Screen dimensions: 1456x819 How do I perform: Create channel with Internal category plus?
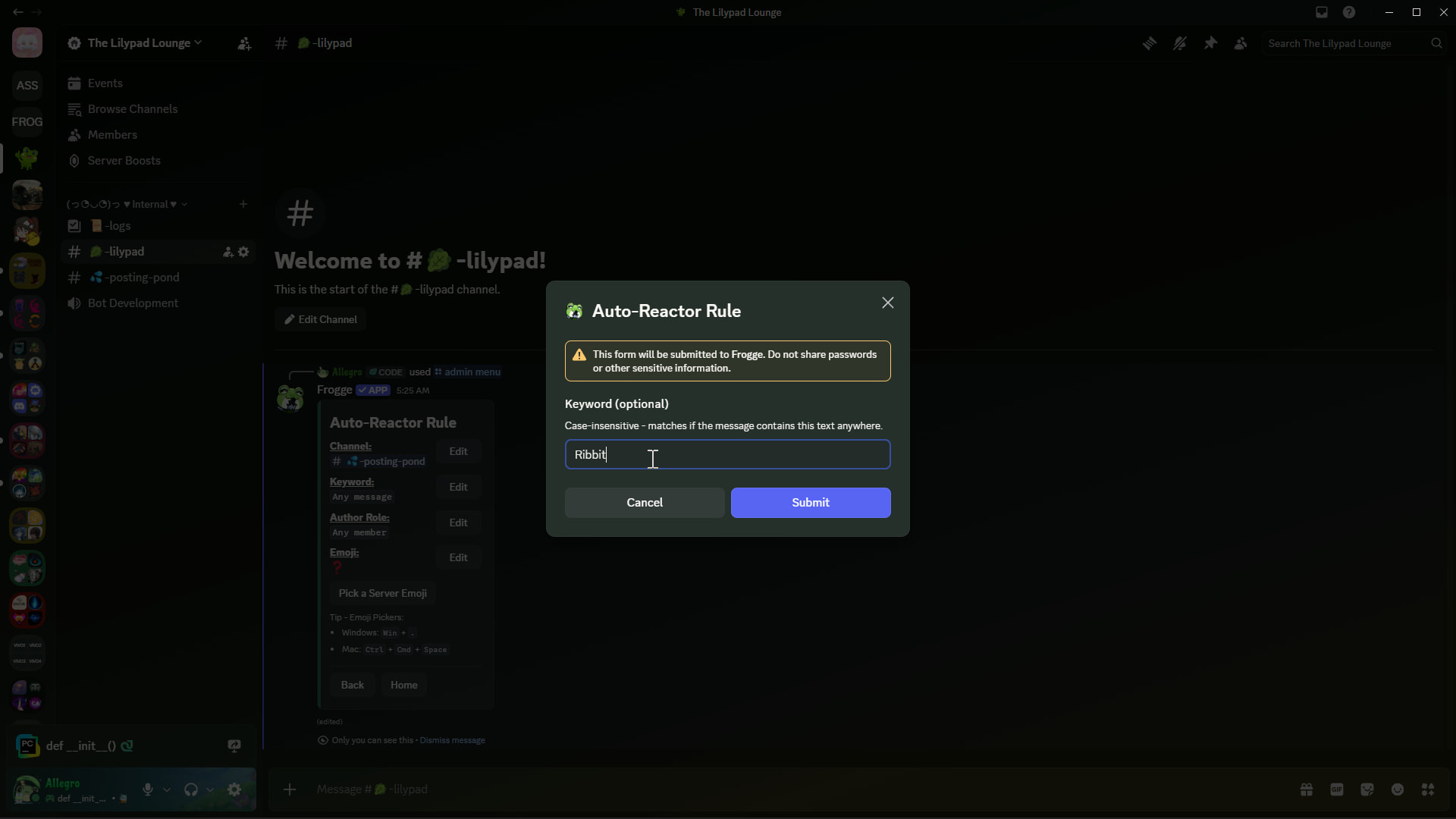click(243, 204)
